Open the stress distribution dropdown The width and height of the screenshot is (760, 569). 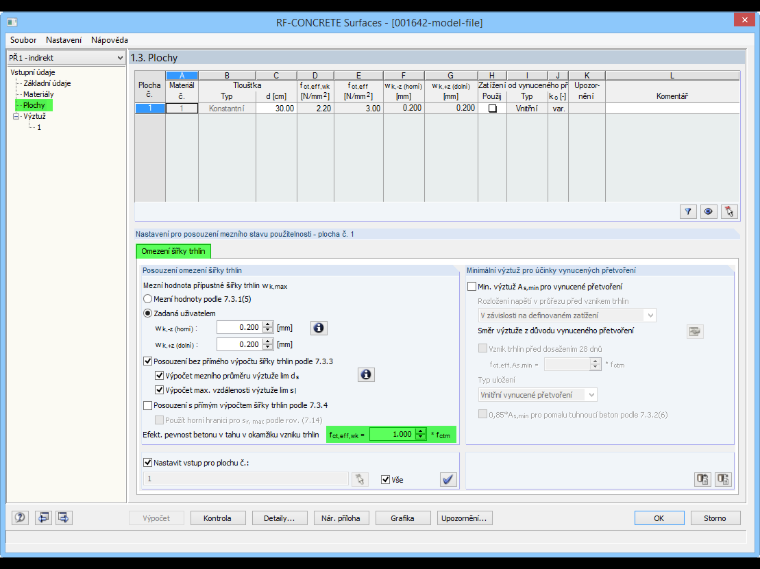pyautogui.click(x=567, y=316)
